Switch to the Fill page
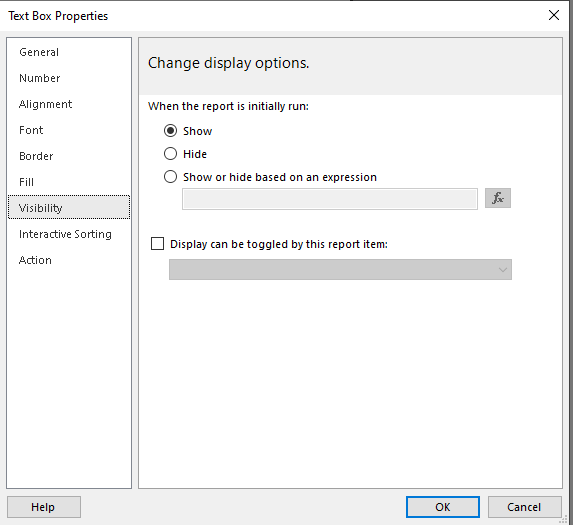Image resolution: width=573 pixels, height=525 pixels. (26, 182)
